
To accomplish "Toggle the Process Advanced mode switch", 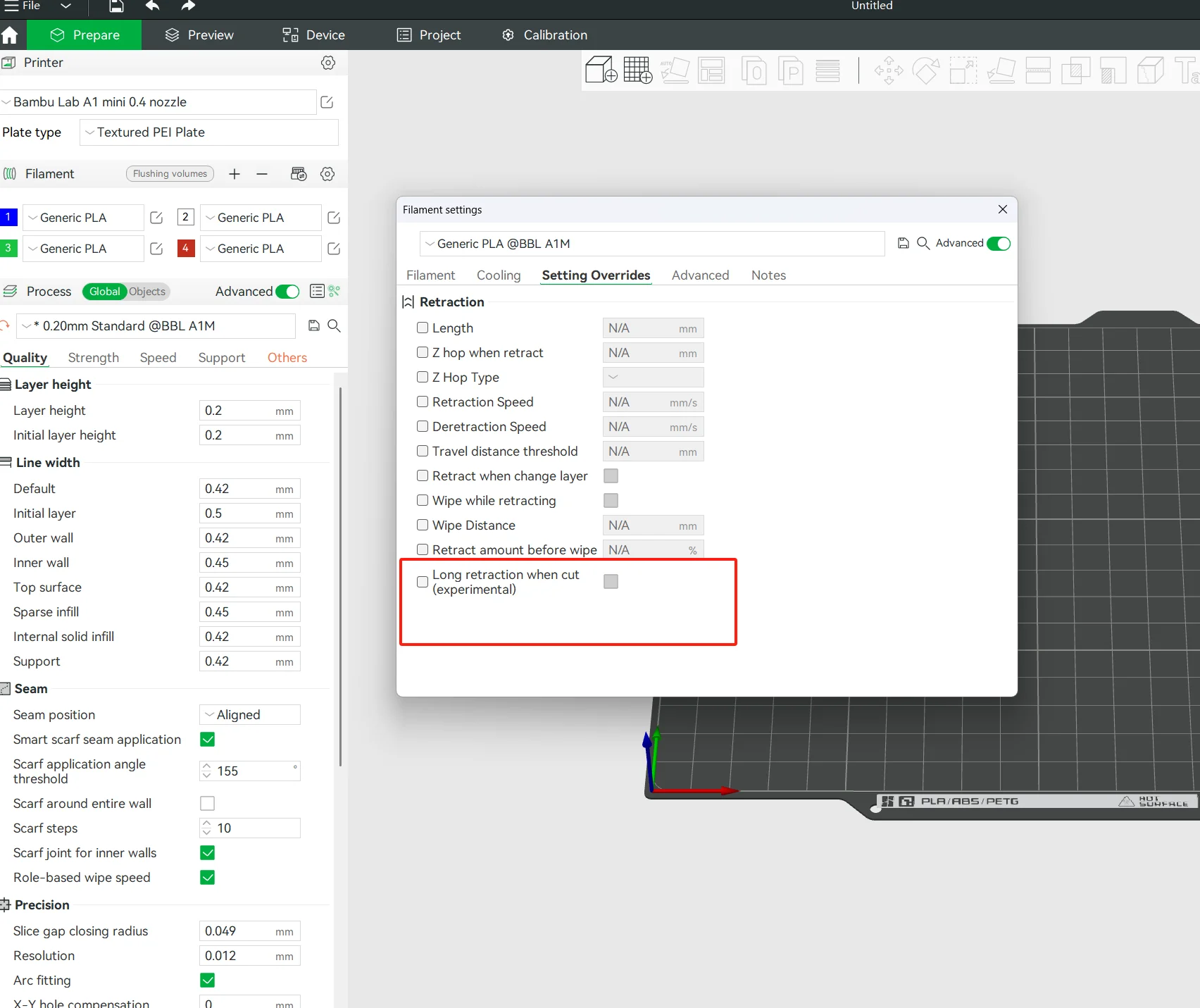I will (x=287, y=292).
